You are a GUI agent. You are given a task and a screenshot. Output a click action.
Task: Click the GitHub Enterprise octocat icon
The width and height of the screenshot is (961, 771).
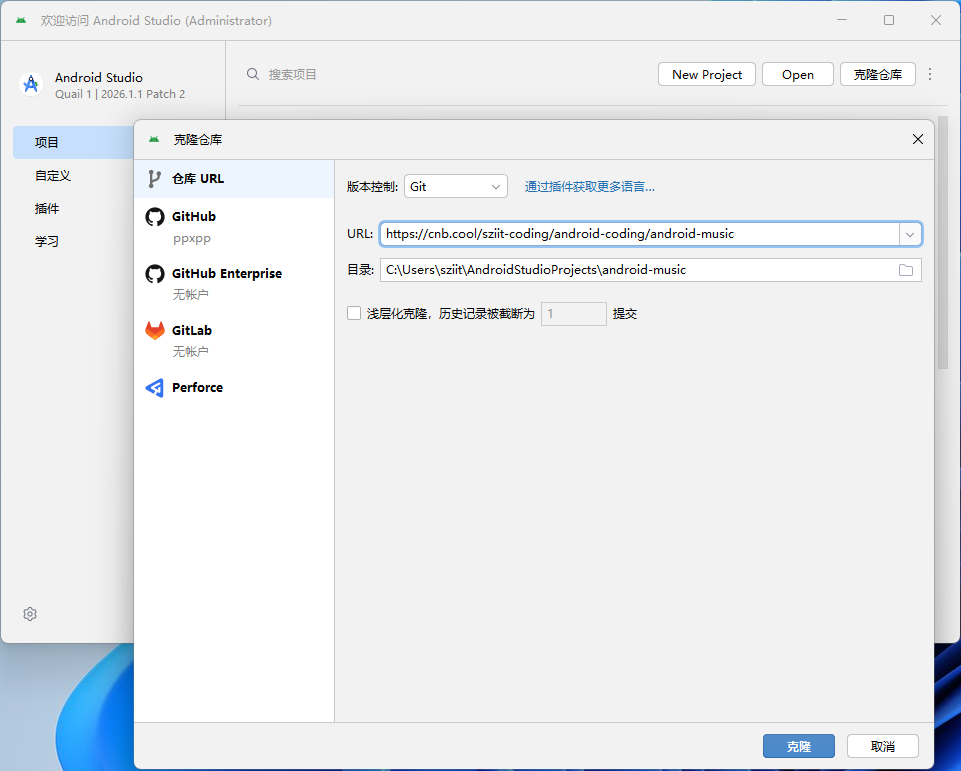pos(154,274)
